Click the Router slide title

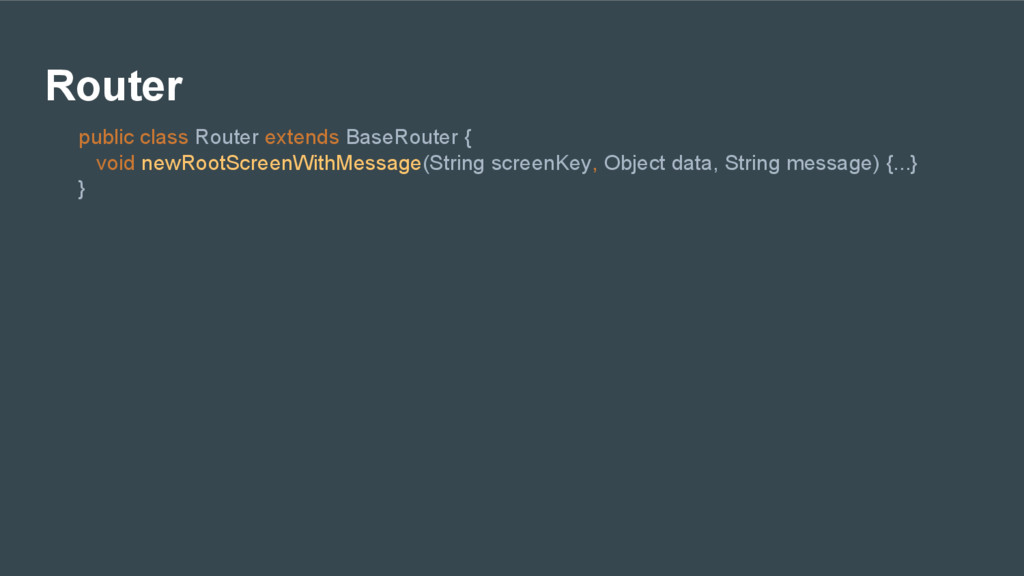point(114,86)
